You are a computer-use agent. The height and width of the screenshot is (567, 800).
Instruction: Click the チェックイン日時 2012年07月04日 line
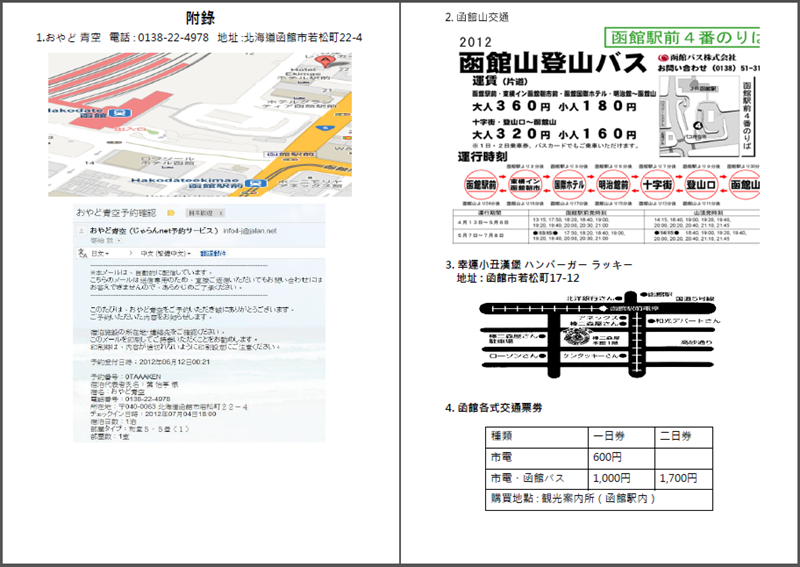153,414
